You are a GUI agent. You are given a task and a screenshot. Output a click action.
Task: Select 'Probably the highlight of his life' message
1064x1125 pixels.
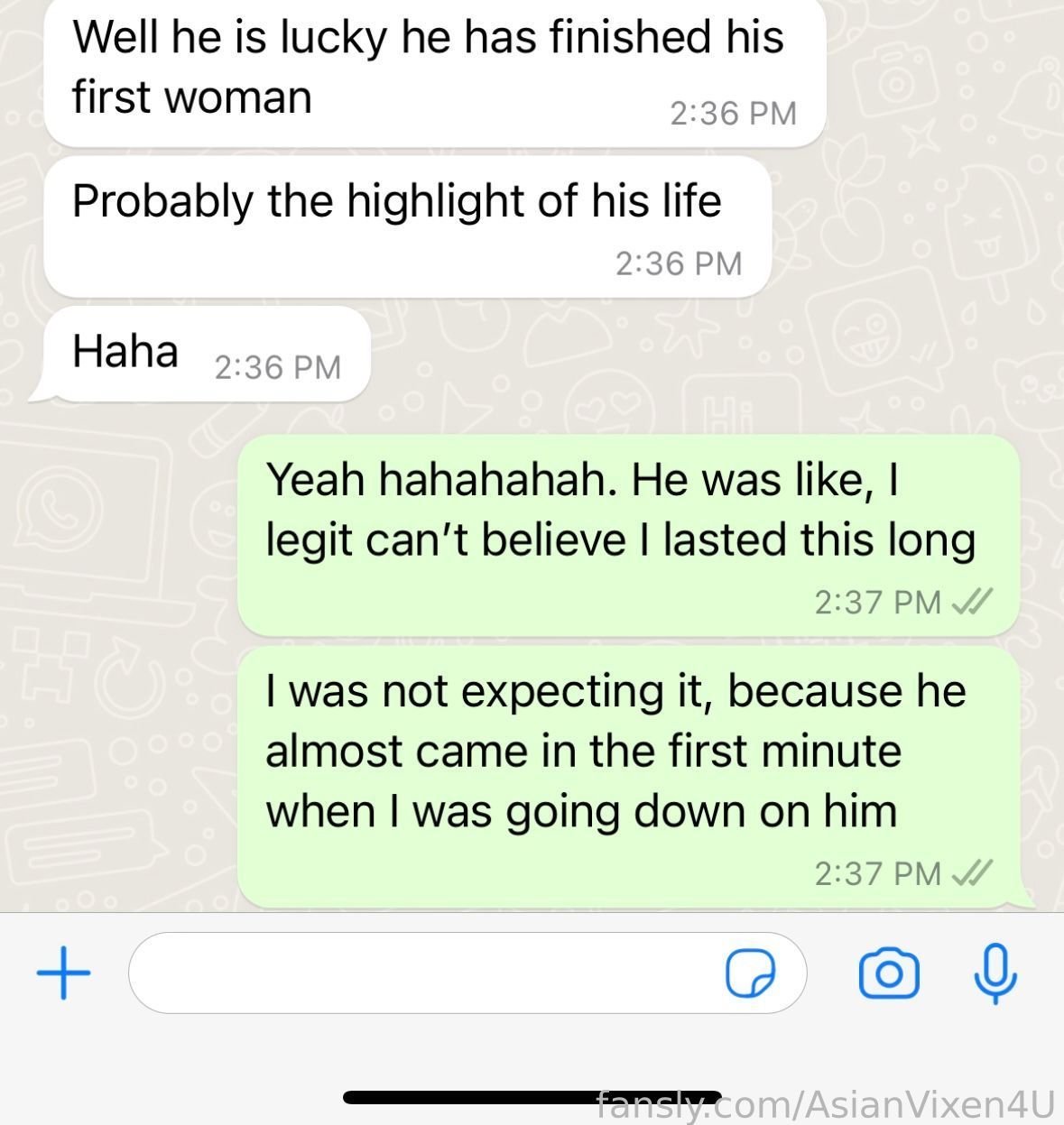(x=407, y=226)
